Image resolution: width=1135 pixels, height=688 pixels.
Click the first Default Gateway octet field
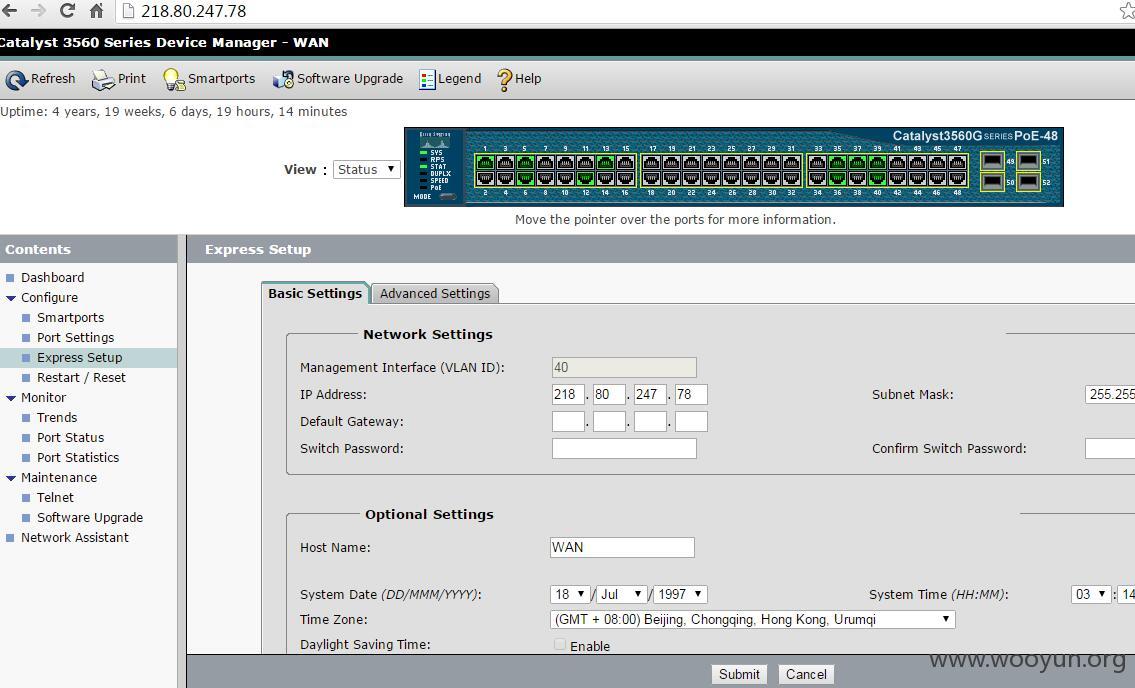tap(568, 421)
